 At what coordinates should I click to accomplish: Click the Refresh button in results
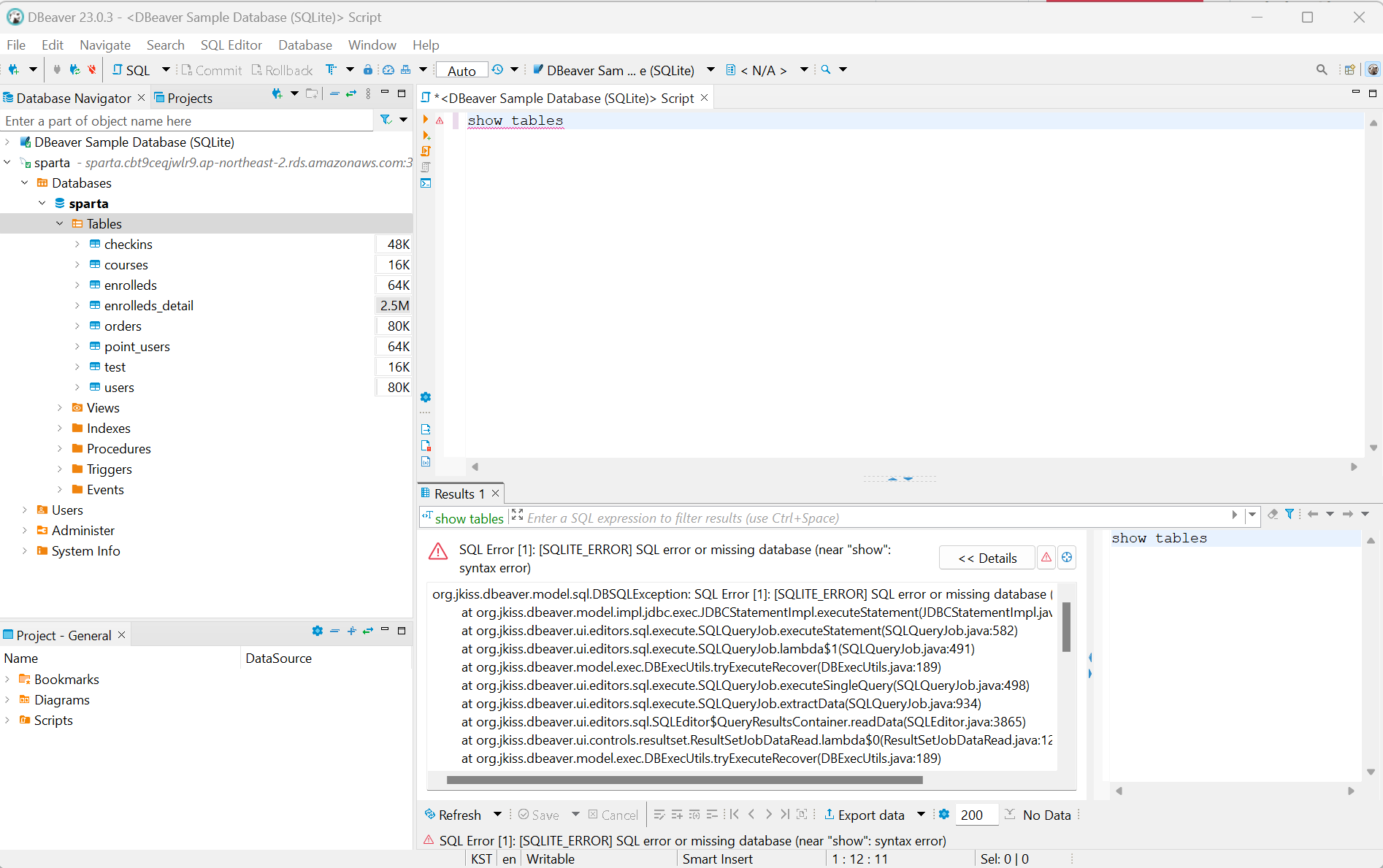coord(453,815)
